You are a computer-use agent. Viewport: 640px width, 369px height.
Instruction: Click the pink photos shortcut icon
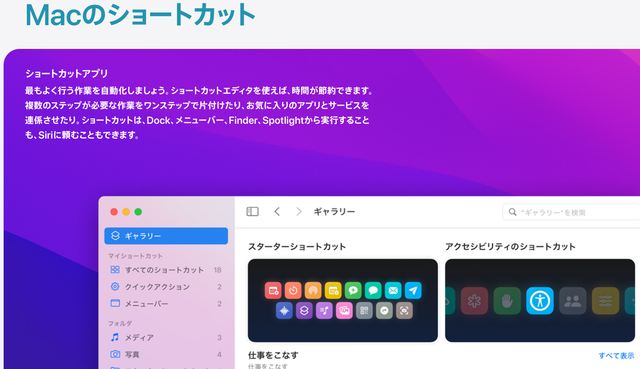click(x=344, y=311)
